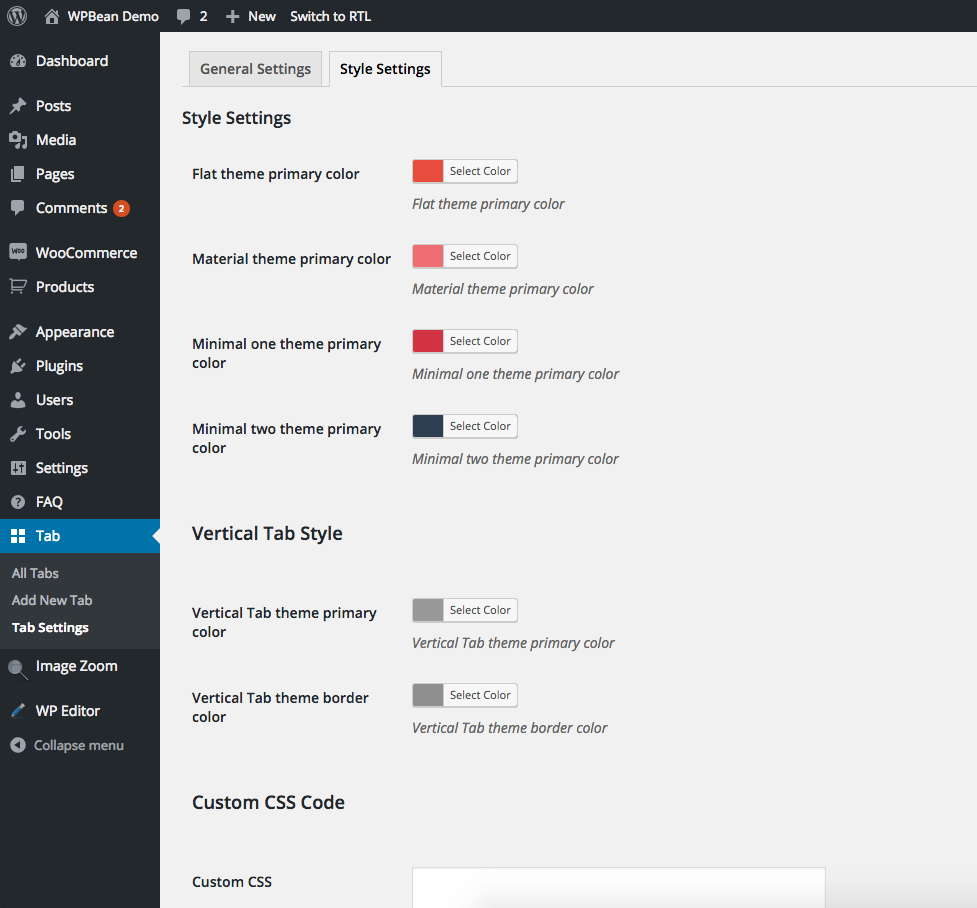Viewport: 977px width, 908px height.
Task: Go to All Tabs submenu link
Action: click(x=35, y=573)
